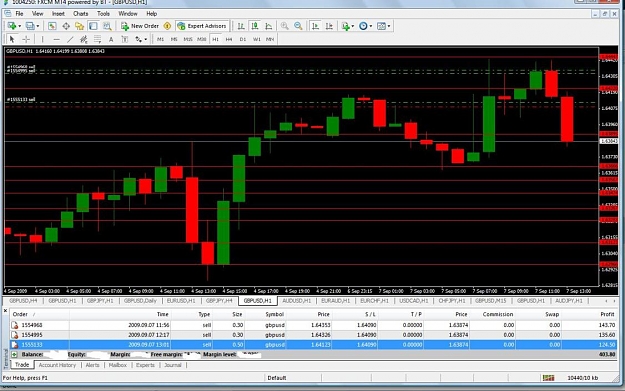Expand the Indicators dropdown arrow
Image resolution: width=625 pixels, height=391 pixels.
coord(353,26)
